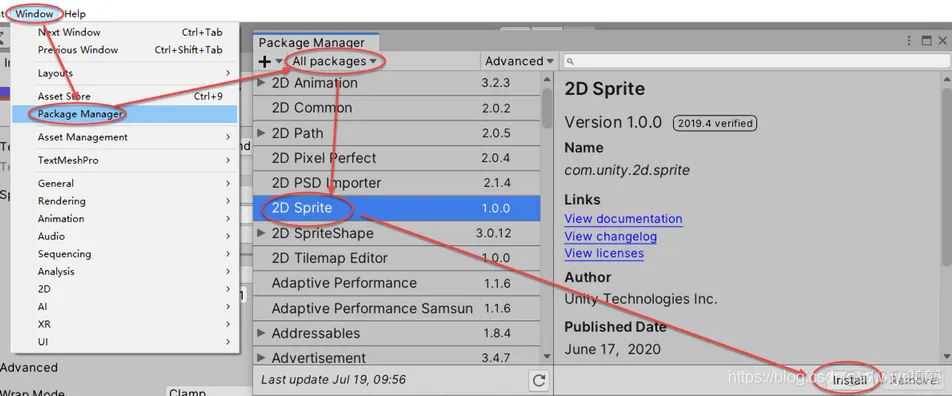
Task: Open the Audio submenu
Action: pyautogui.click(x=124, y=236)
